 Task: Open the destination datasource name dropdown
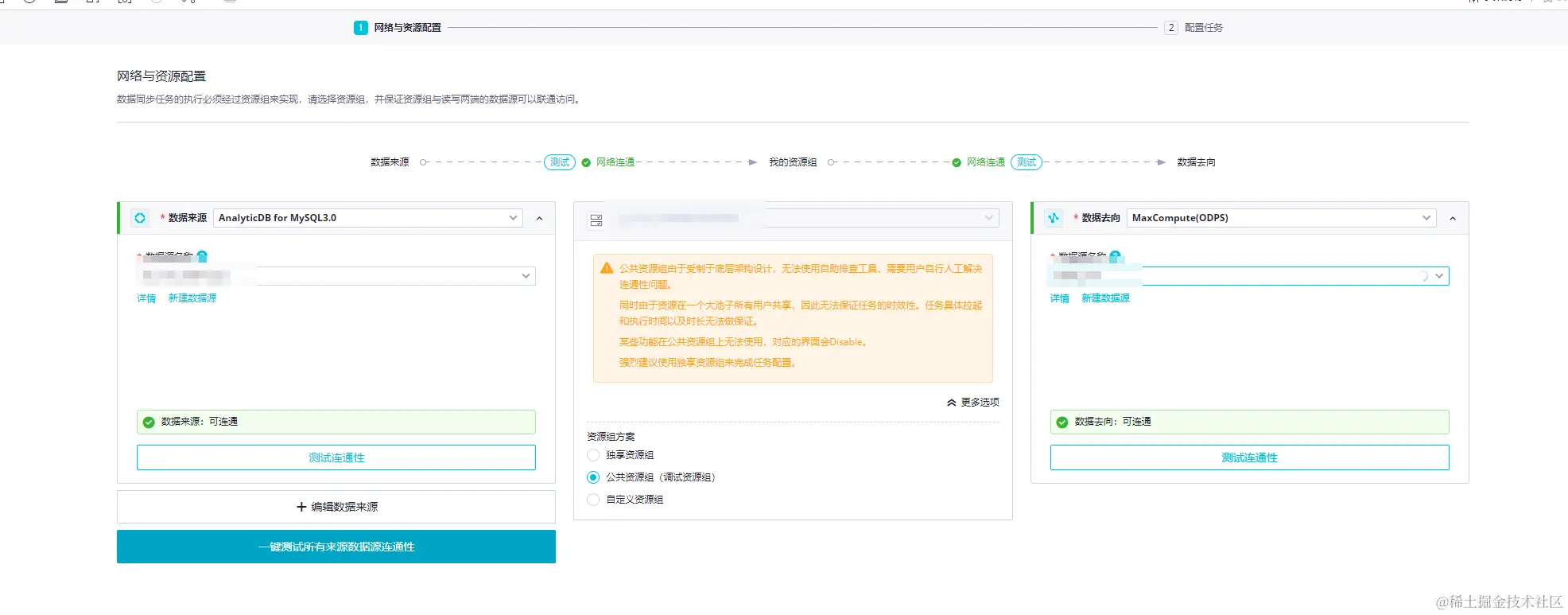click(x=1250, y=276)
